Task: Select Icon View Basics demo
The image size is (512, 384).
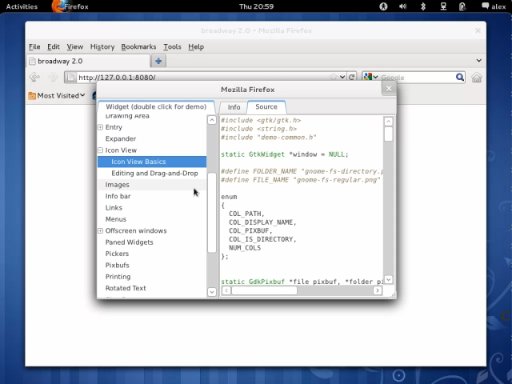Action: [x=152, y=162]
